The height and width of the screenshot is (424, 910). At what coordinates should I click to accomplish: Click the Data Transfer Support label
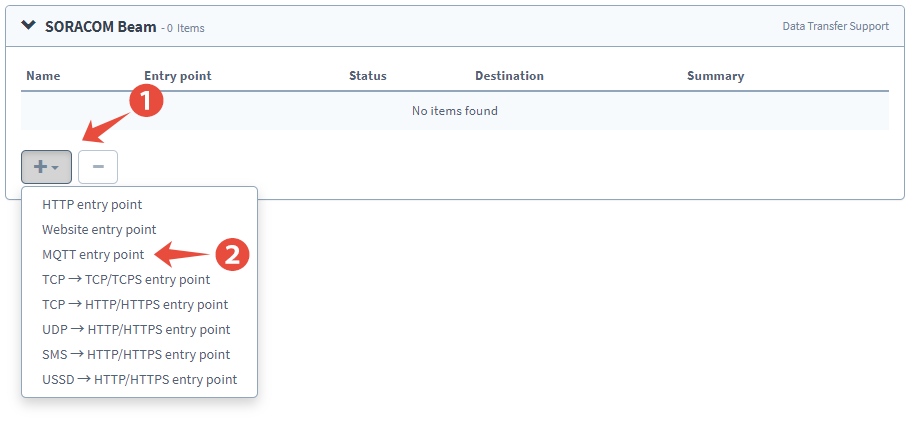click(835, 26)
